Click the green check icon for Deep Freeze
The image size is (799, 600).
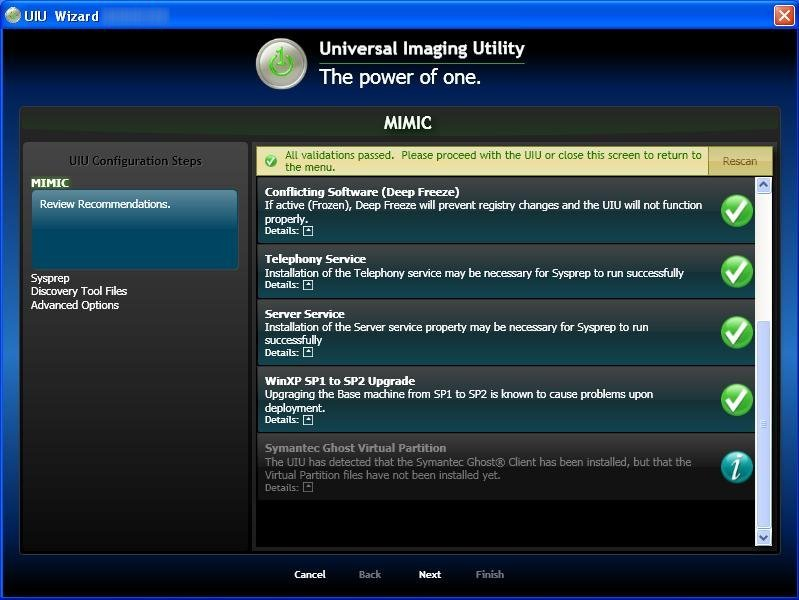[x=736, y=211]
